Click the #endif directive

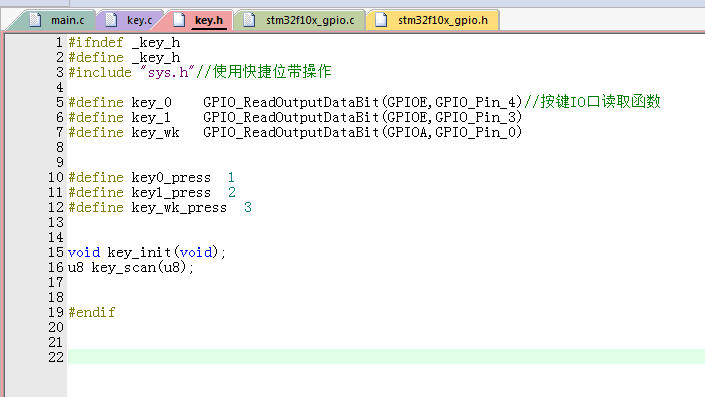tap(92, 312)
